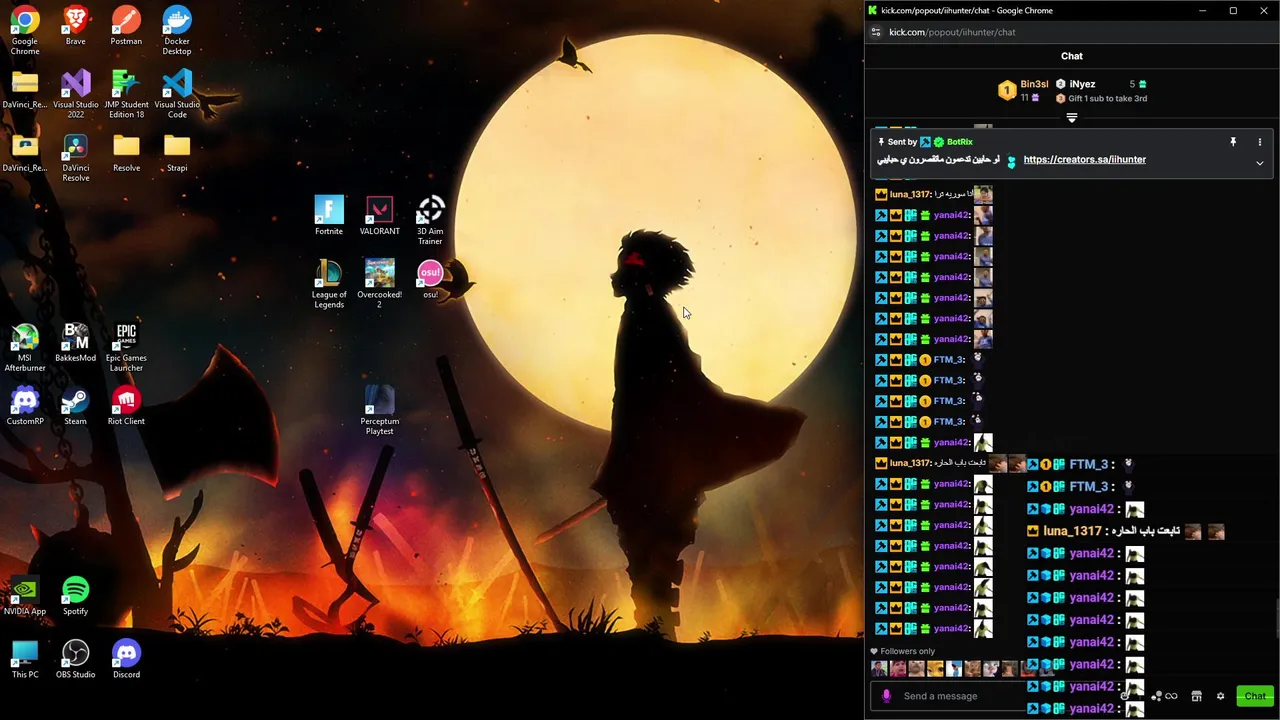1280x720 pixels.
Task: Pick the first quick emote thumbnail
Action: [879, 669]
